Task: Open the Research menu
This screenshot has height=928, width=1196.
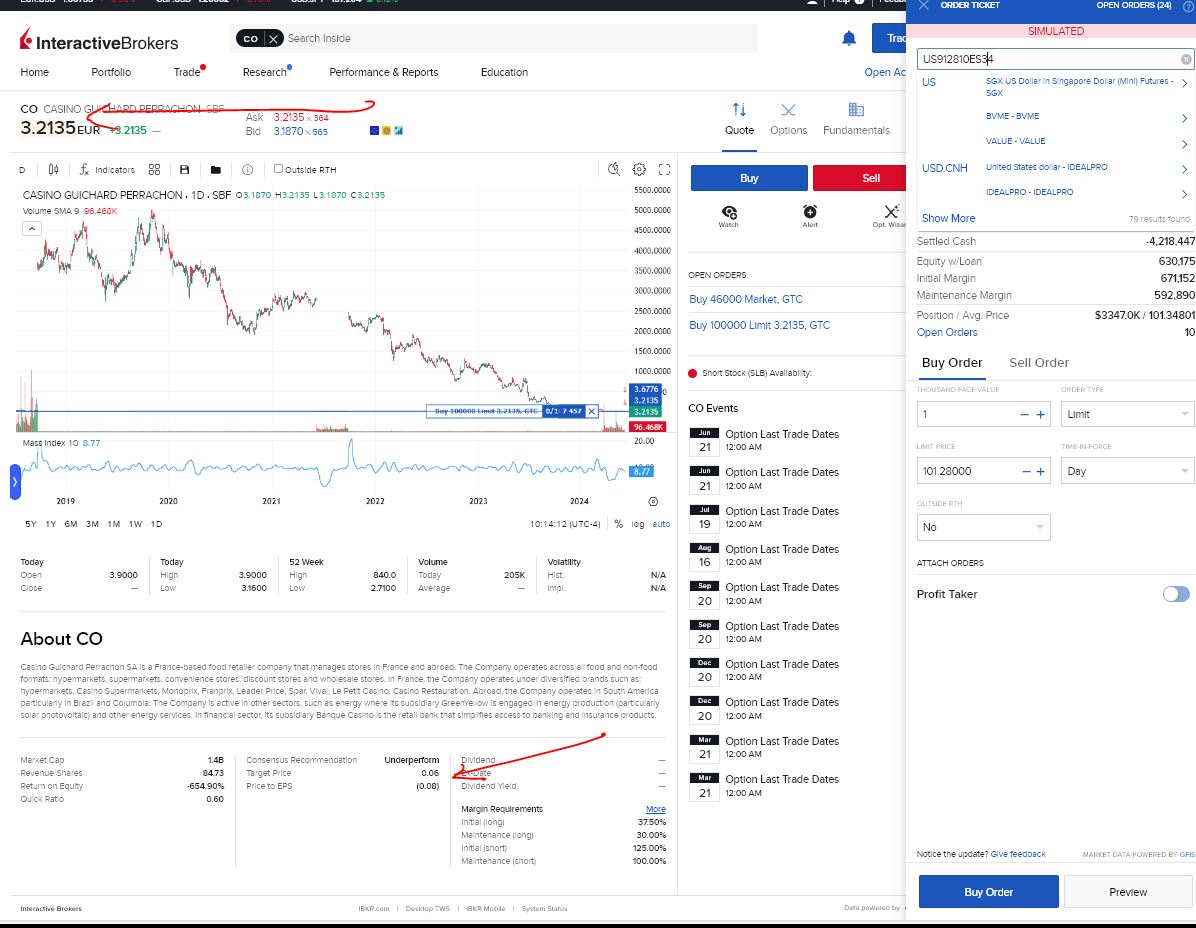Action: 265,72
